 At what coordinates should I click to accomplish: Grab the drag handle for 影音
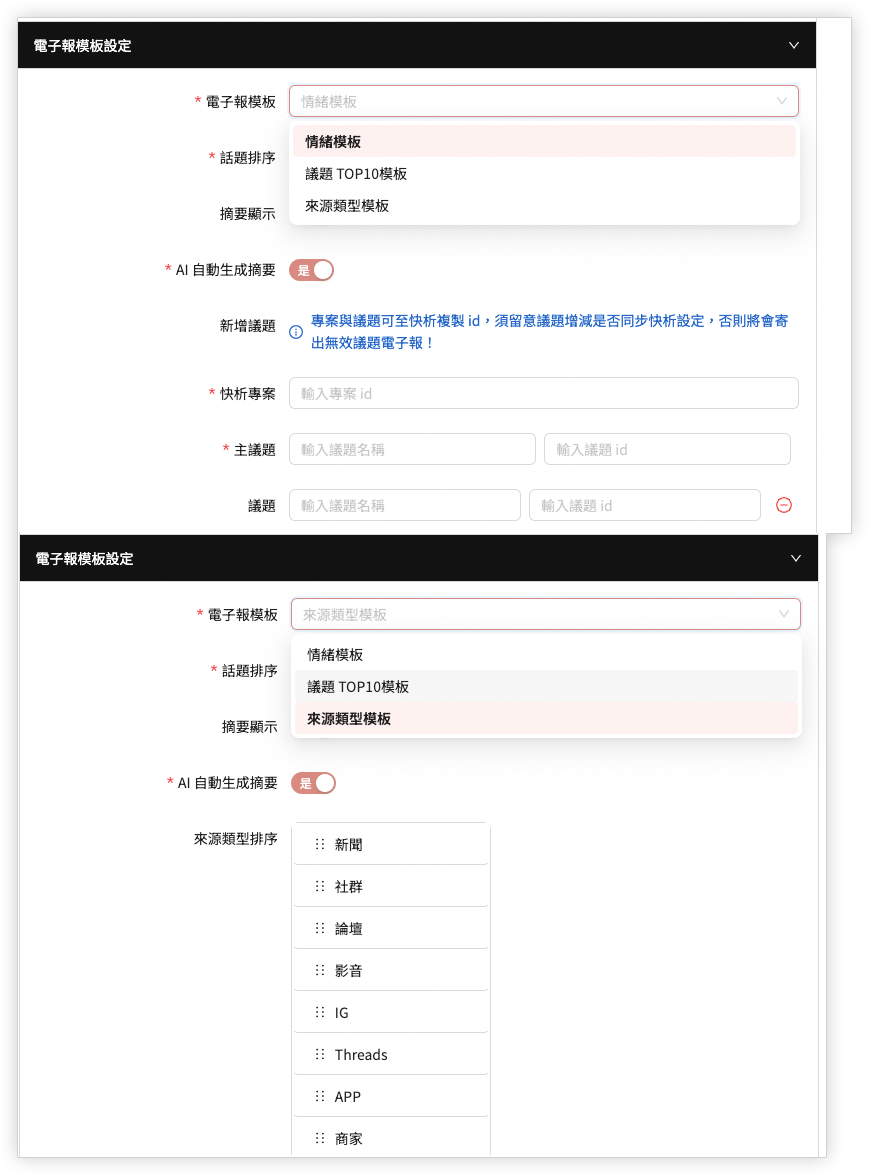point(320,970)
